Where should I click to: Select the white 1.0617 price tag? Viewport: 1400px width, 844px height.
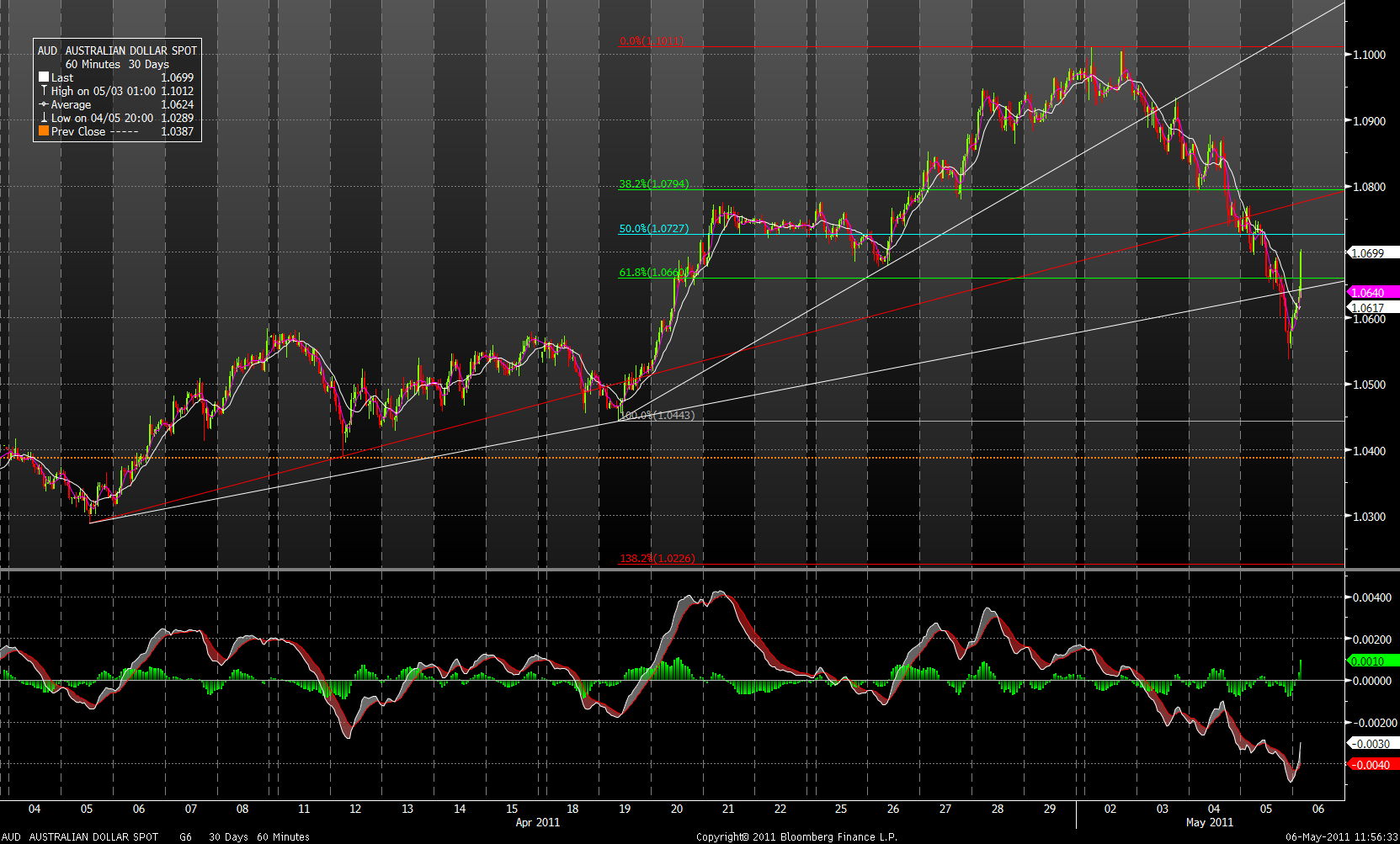pyautogui.click(x=1369, y=308)
